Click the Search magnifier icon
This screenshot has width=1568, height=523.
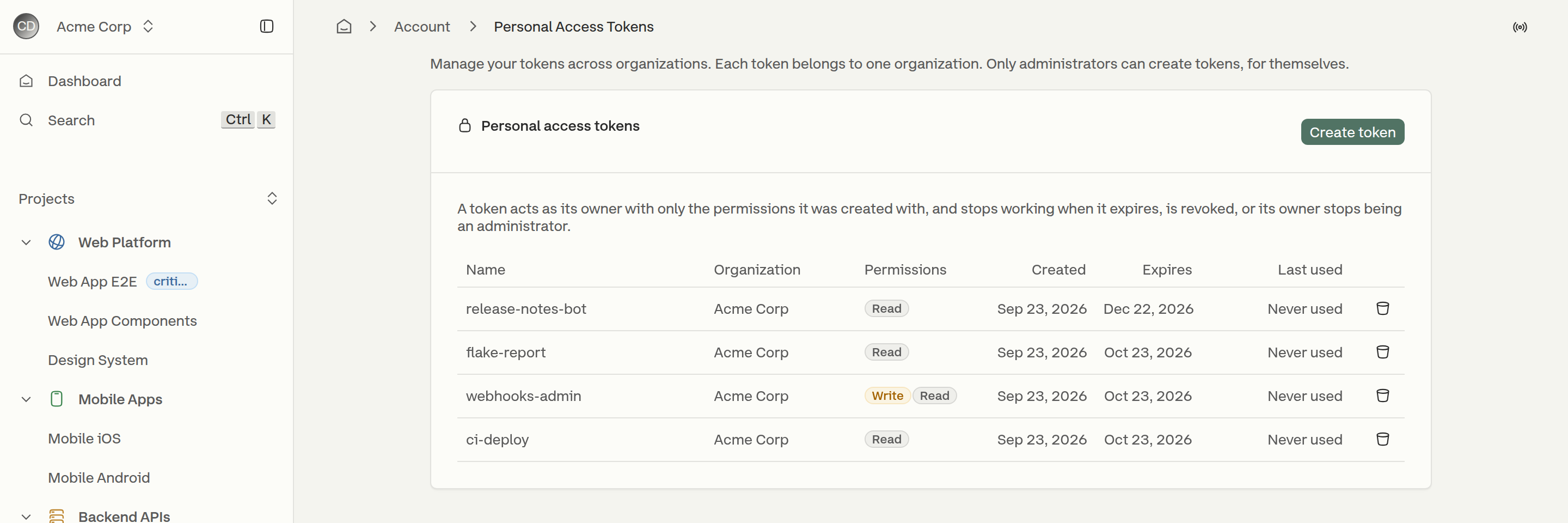point(26,120)
